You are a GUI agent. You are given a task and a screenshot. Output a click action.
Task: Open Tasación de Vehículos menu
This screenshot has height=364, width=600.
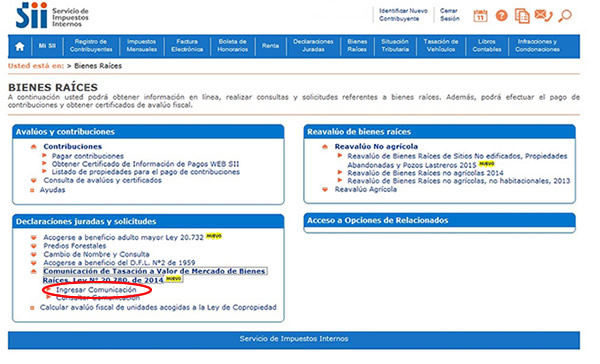coord(441,46)
